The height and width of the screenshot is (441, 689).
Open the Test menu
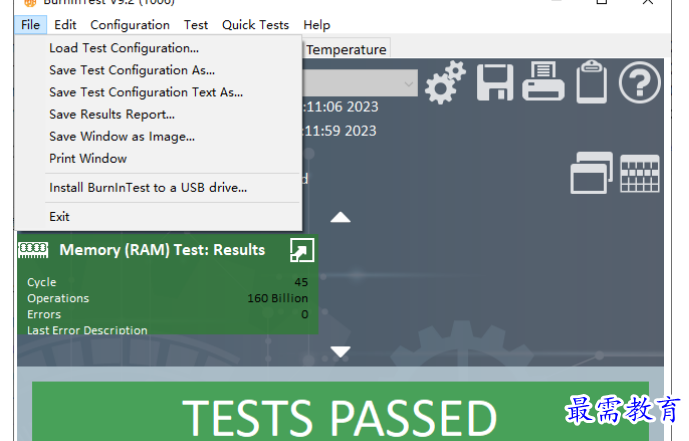pos(196,25)
